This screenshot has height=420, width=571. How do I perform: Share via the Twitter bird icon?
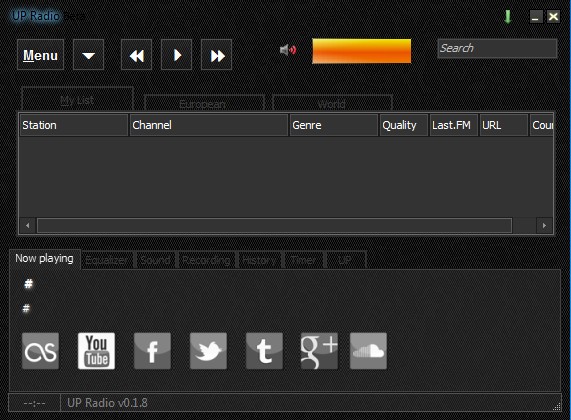coord(208,351)
